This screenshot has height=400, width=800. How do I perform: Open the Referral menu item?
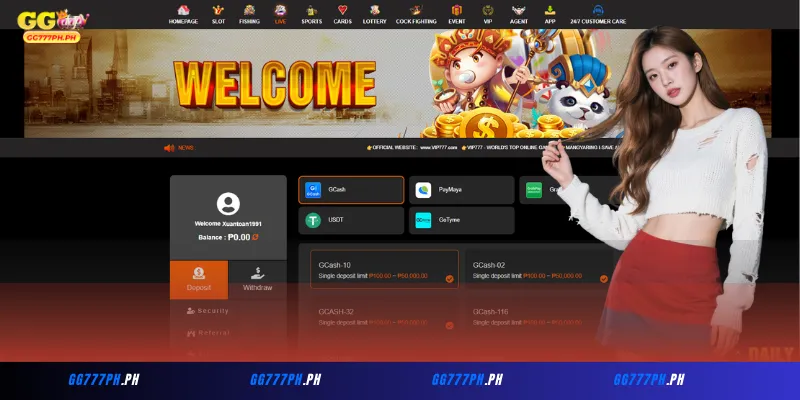click(208, 333)
